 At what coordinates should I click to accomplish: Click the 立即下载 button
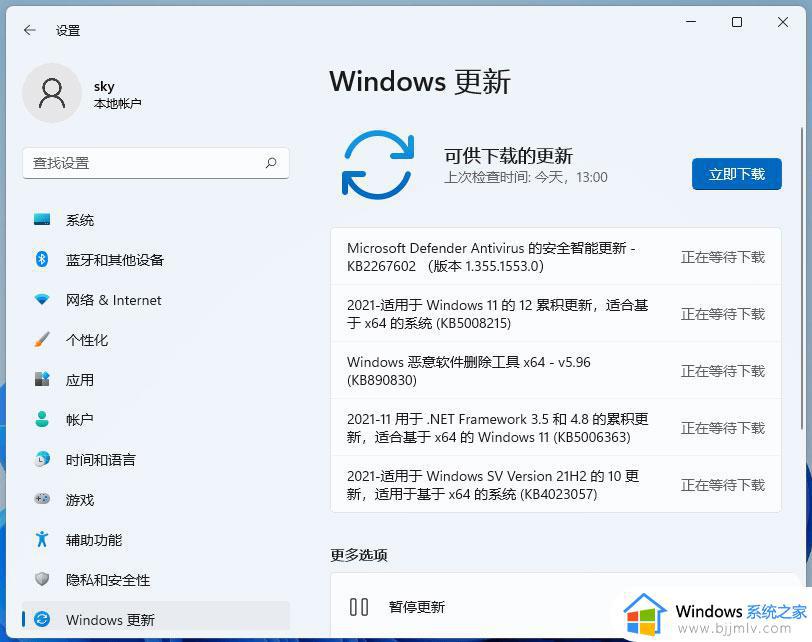tap(736, 174)
